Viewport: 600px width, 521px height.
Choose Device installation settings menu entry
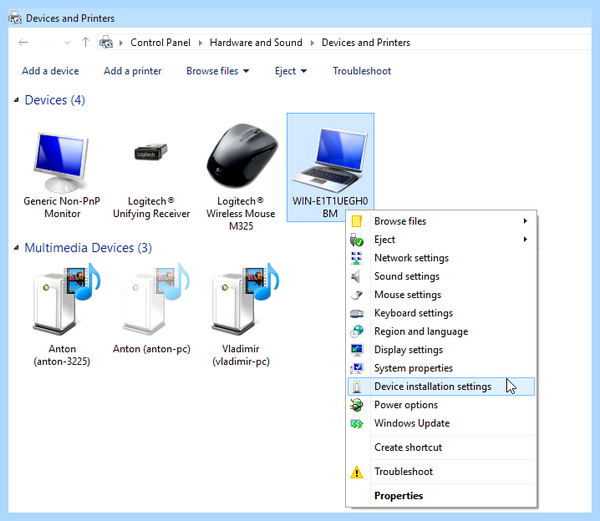[x=441, y=386]
